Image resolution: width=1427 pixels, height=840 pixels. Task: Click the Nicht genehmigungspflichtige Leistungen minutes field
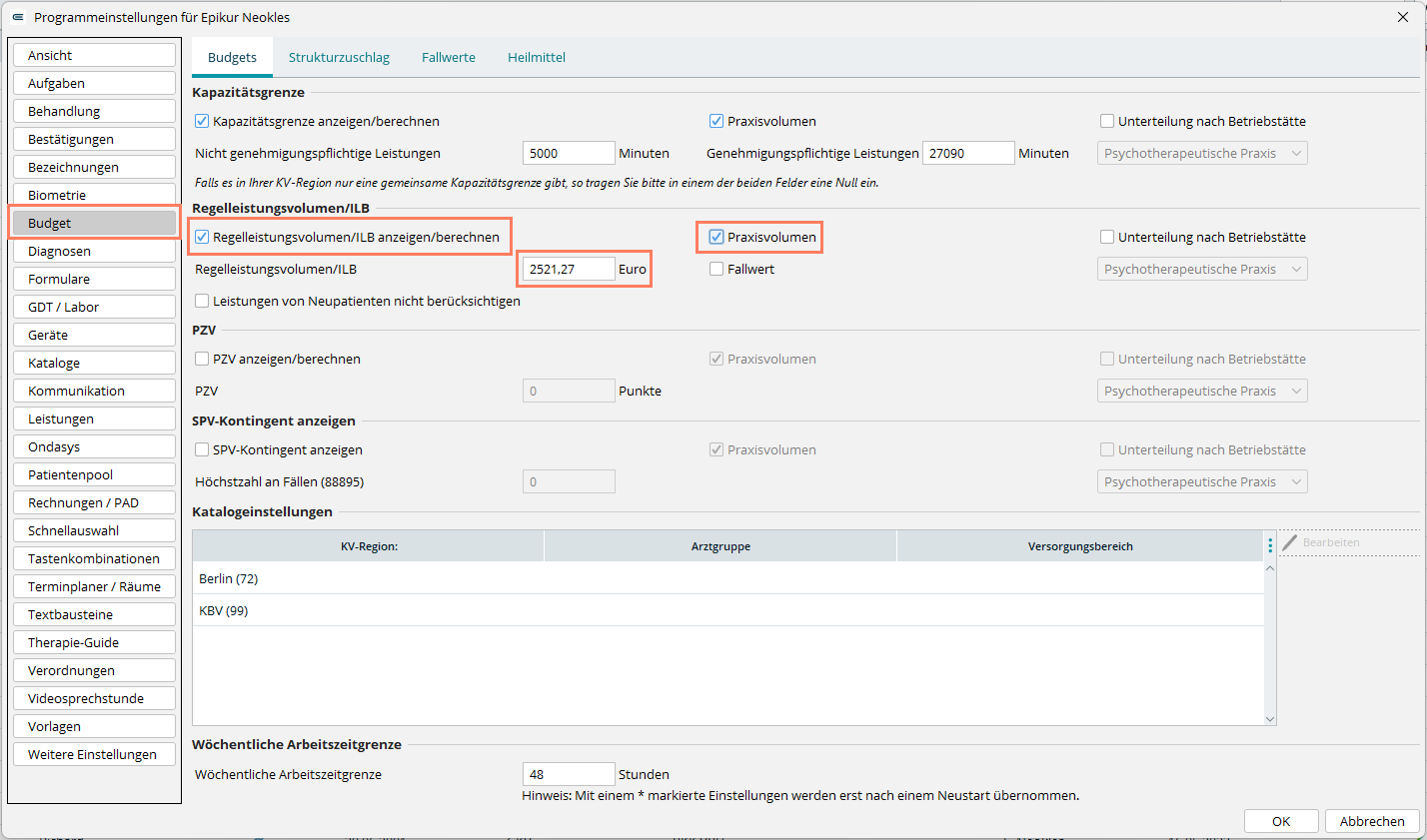pos(569,153)
